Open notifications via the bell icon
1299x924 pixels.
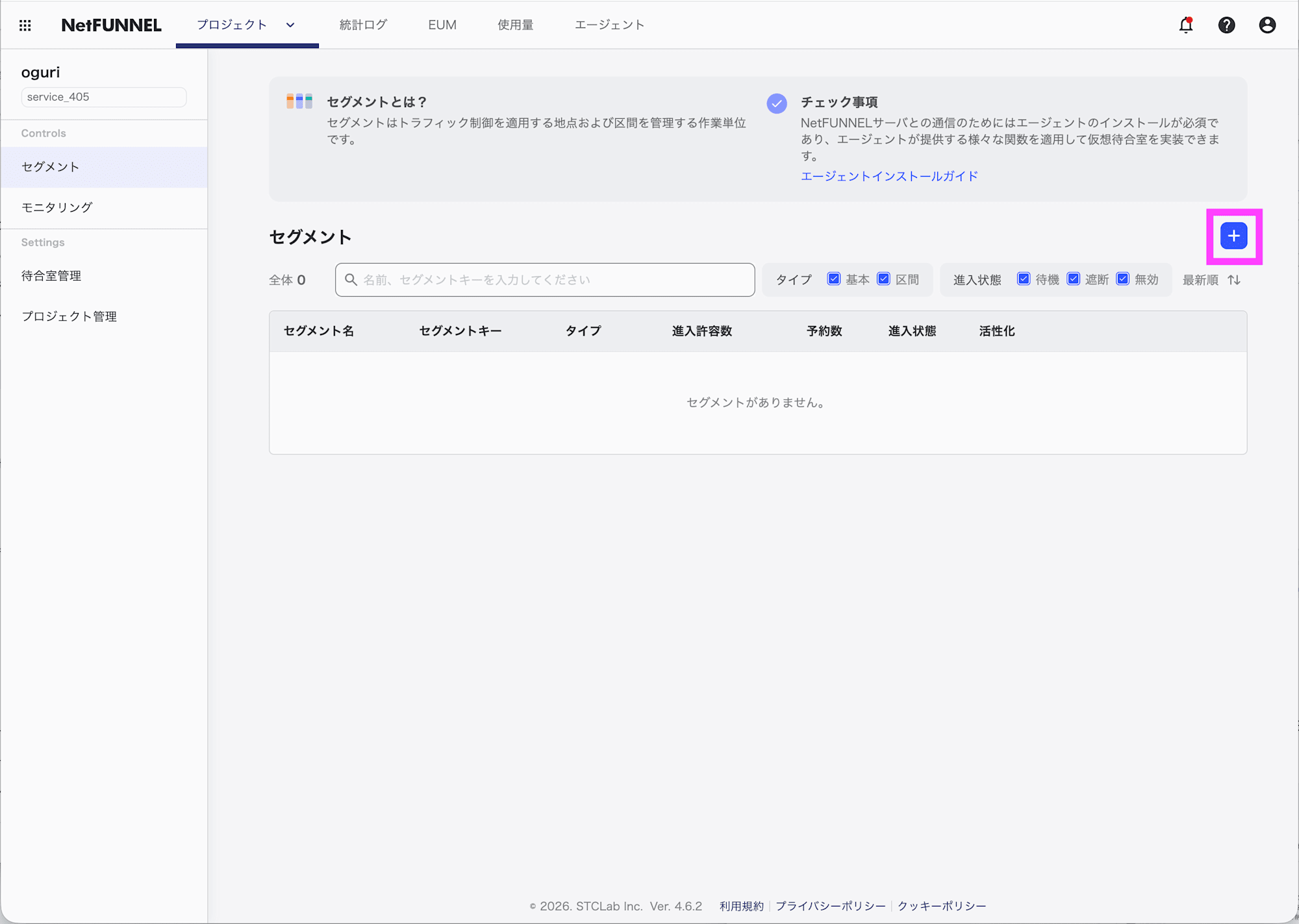[x=1185, y=25]
